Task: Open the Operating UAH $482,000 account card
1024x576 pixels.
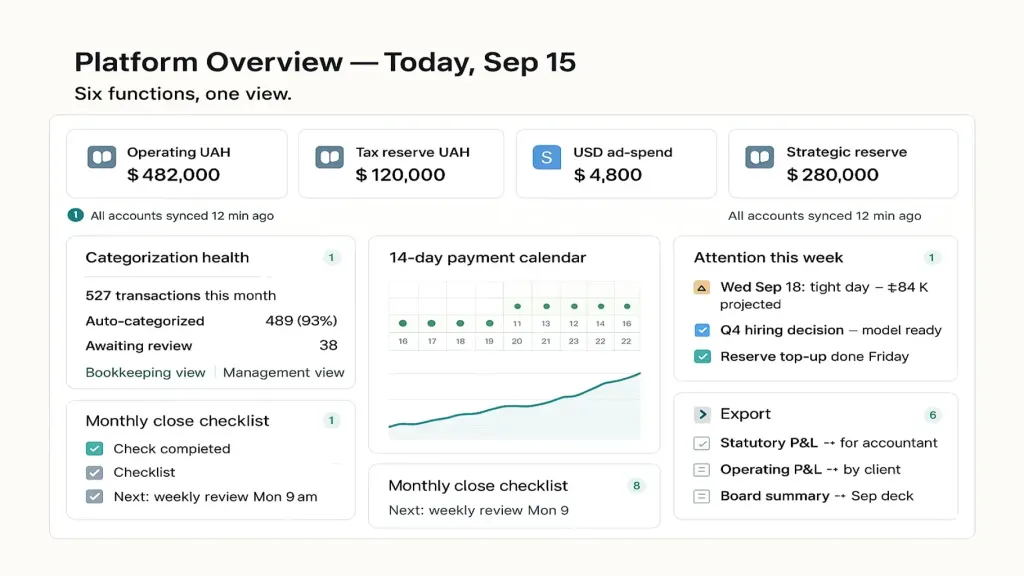Action: (177, 164)
